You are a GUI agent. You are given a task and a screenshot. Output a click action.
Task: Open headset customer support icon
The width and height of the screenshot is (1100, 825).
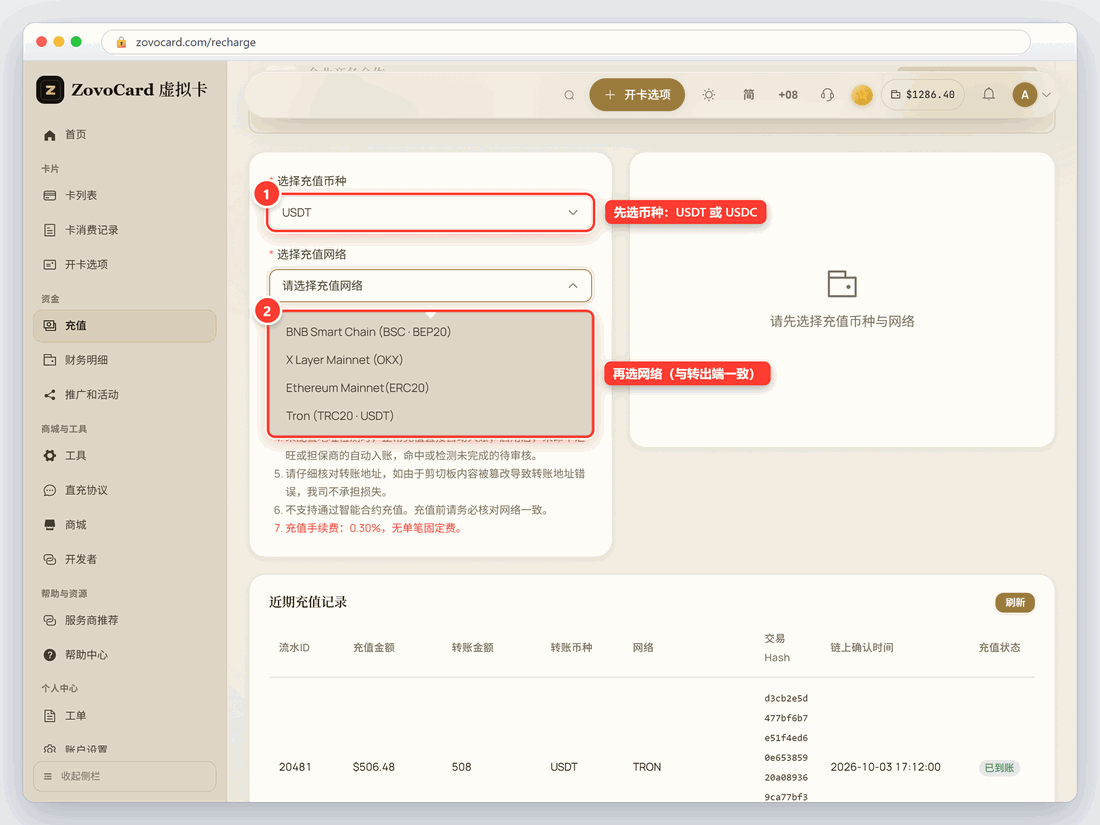point(827,95)
